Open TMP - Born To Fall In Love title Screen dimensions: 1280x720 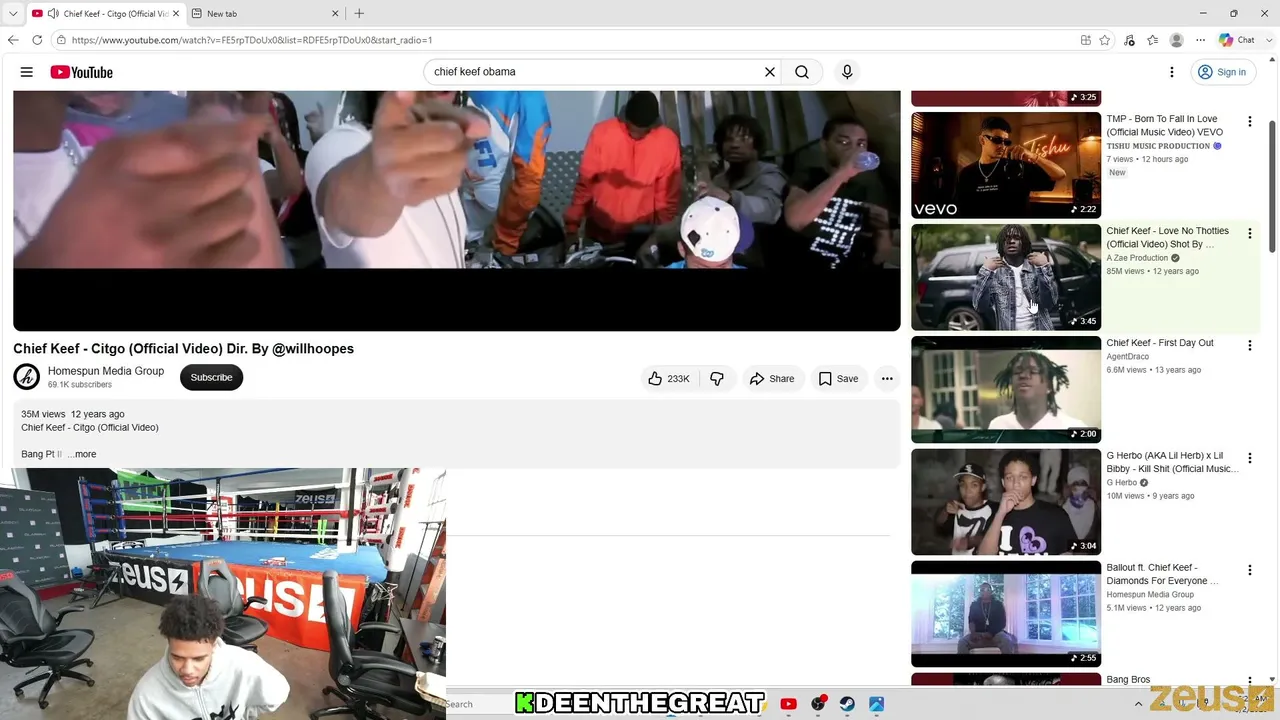coord(1165,125)
